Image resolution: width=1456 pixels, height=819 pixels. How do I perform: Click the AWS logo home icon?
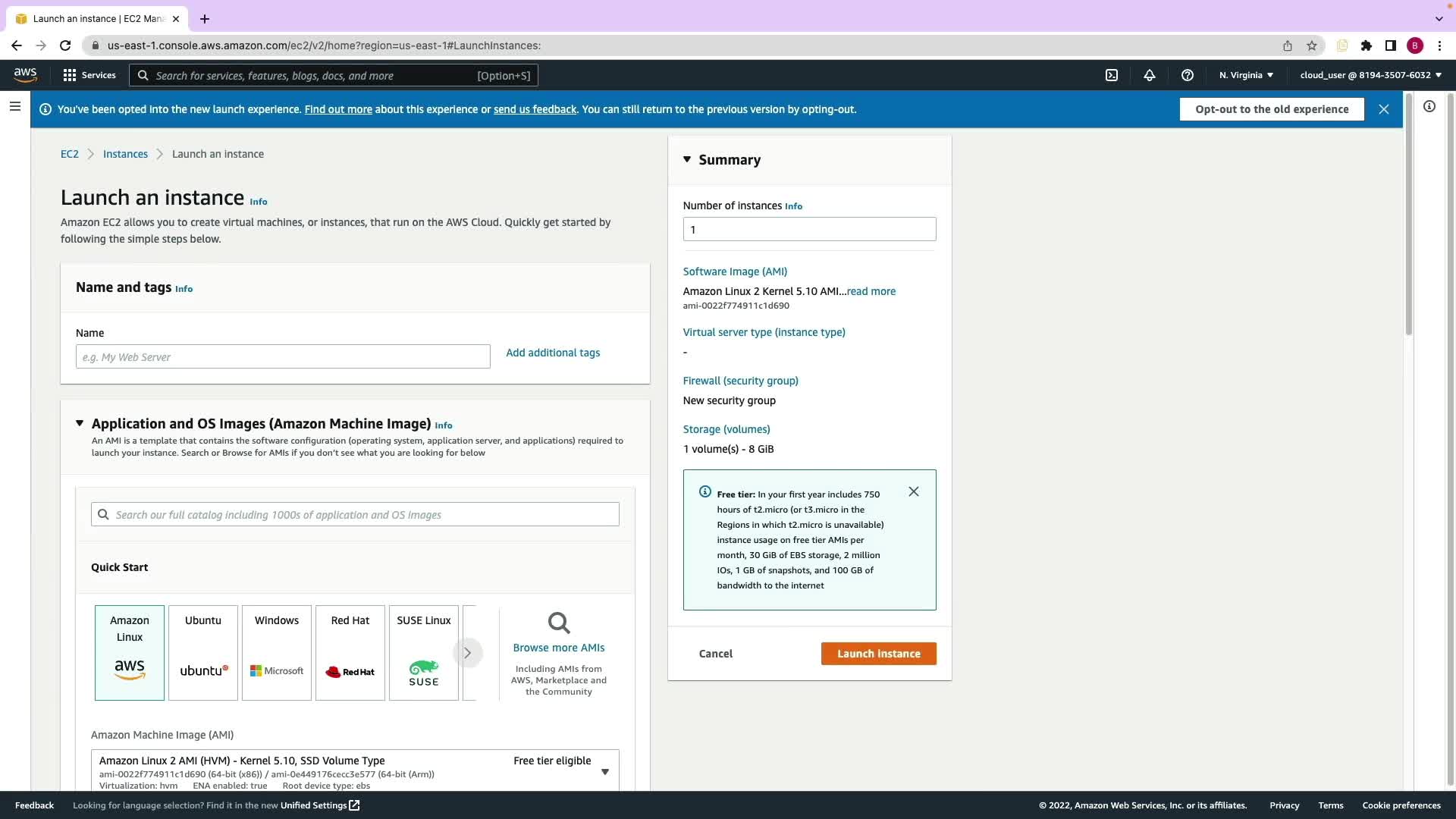pos(25,74)
